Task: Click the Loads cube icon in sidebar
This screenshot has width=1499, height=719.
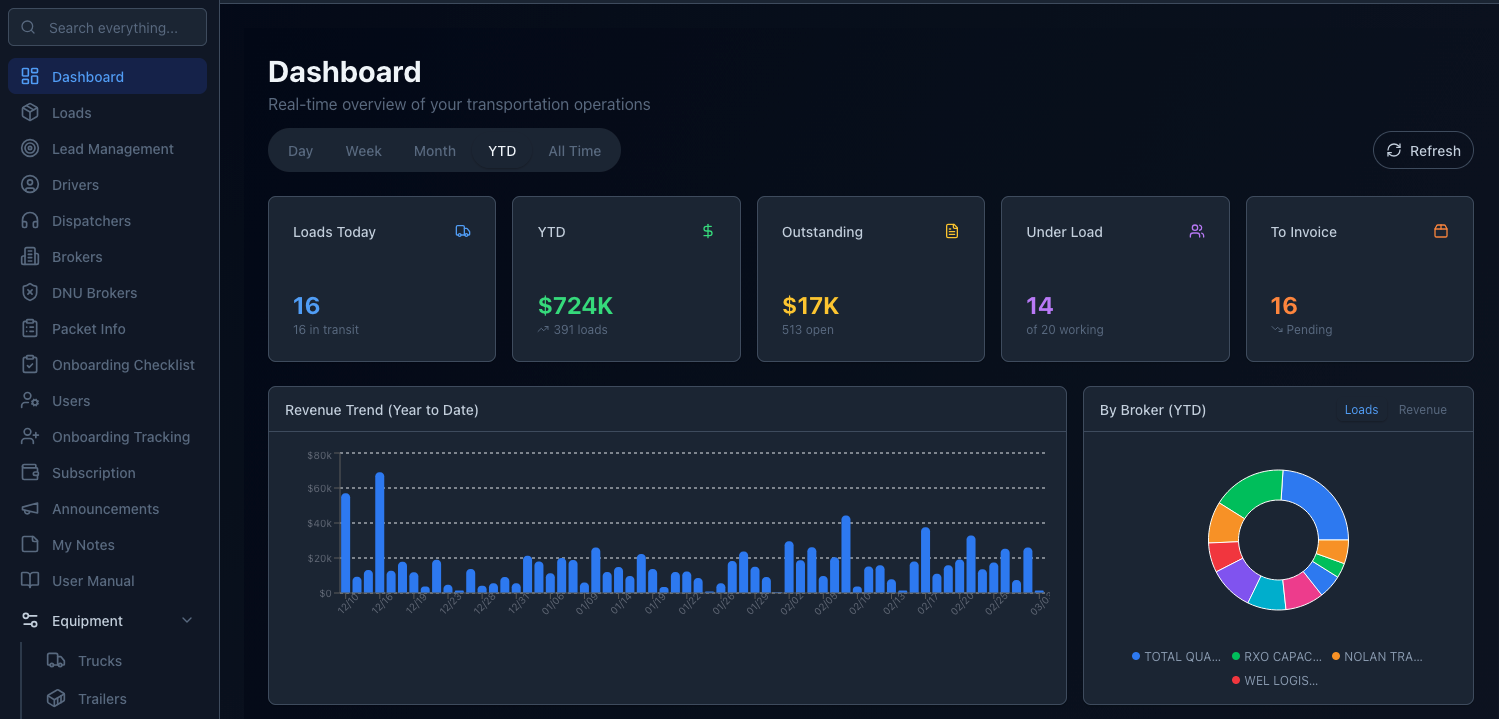Action: pyautogui.click(x=30, y=113)
